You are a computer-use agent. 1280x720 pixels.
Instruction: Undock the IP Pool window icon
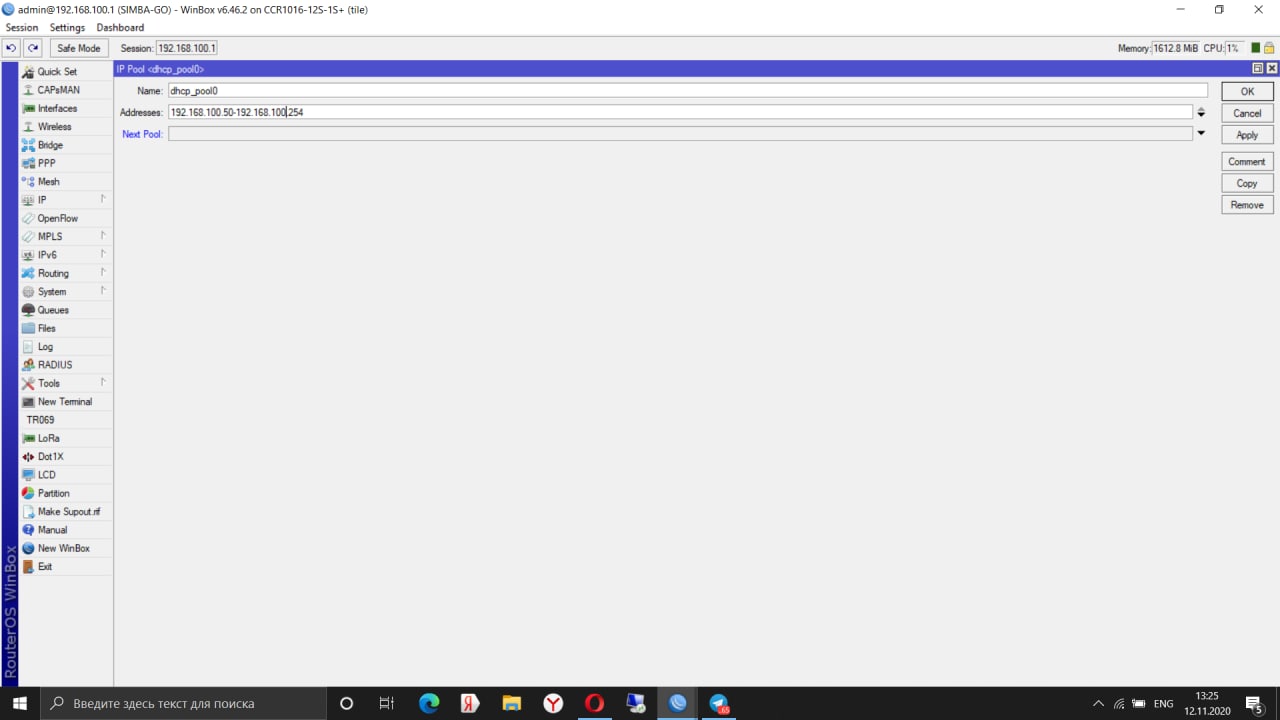coord(1258,68)
